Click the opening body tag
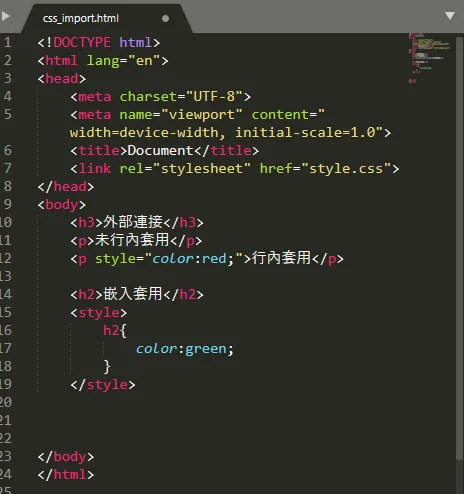This screenshot has height=494, width=464. (62, 205)
